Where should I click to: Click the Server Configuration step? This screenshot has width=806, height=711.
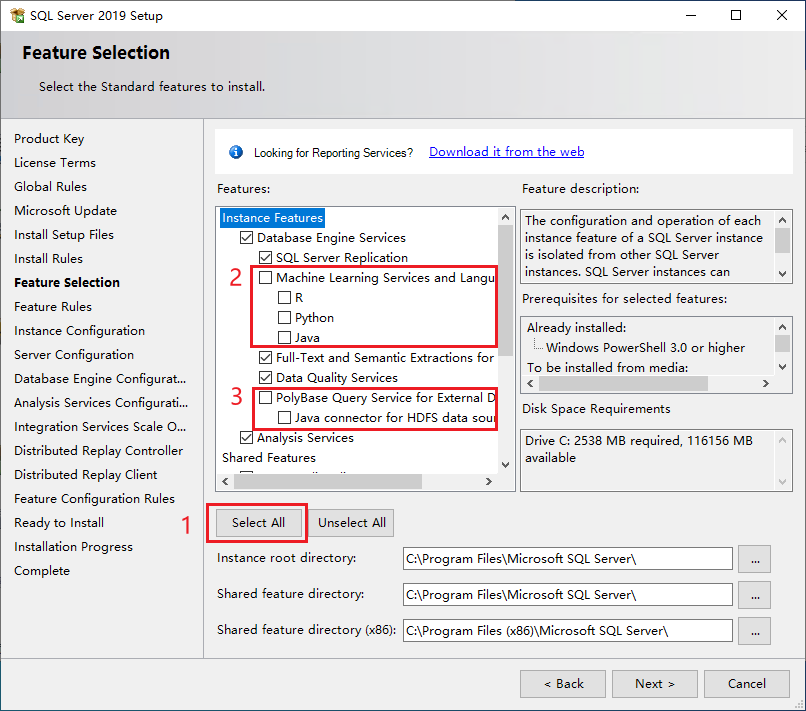[74, 355]
